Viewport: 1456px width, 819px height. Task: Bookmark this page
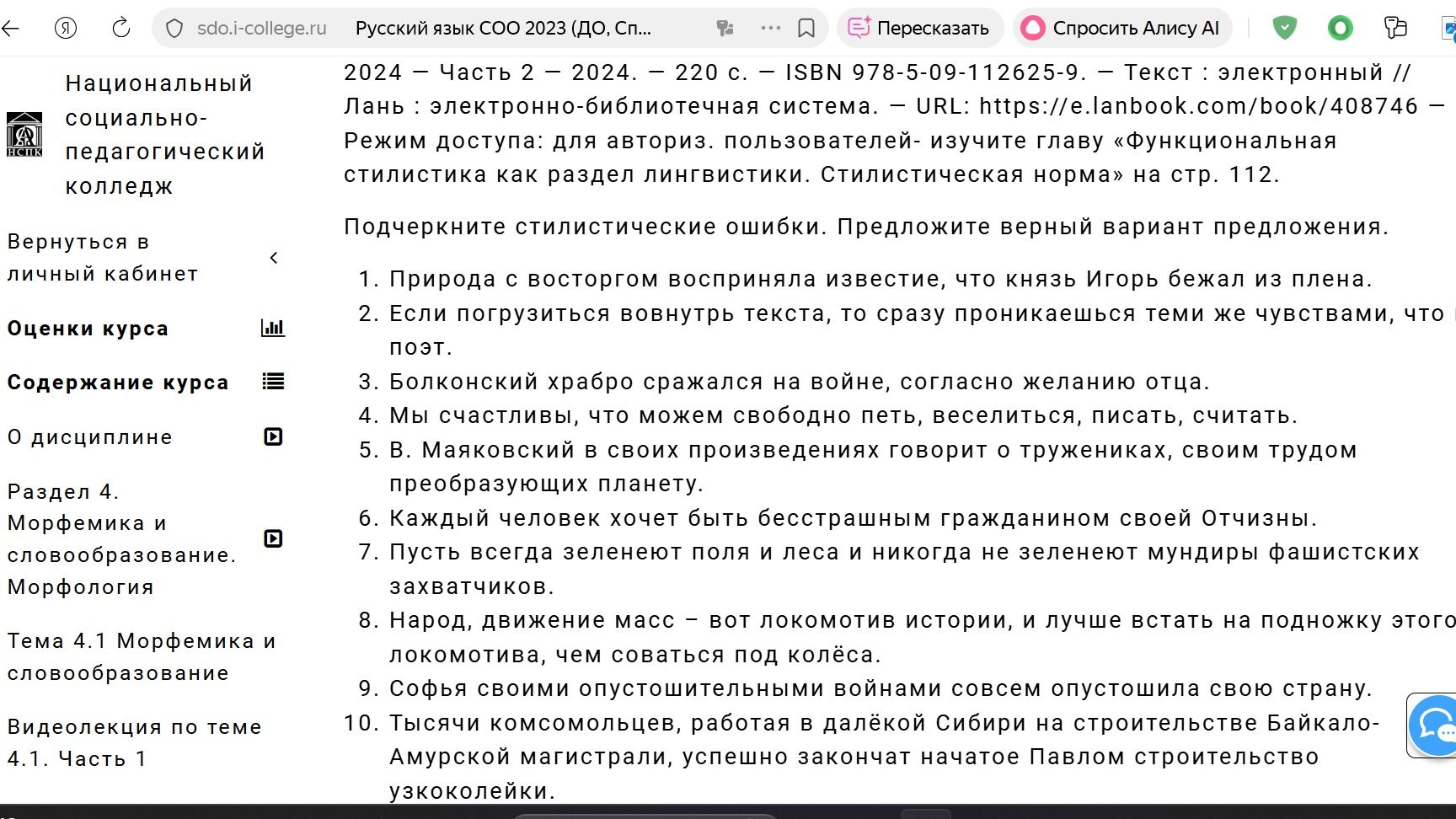pos(806,29)
